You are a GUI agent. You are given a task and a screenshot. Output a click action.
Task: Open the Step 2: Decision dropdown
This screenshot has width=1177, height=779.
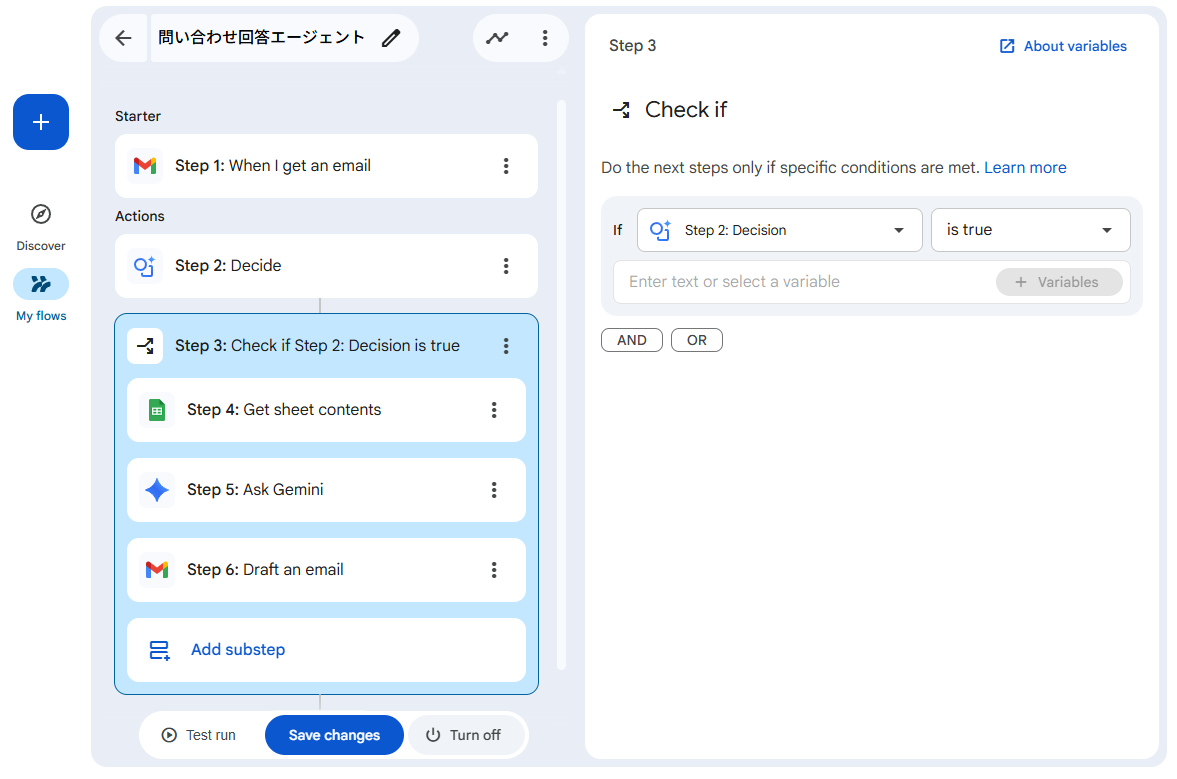779,230
